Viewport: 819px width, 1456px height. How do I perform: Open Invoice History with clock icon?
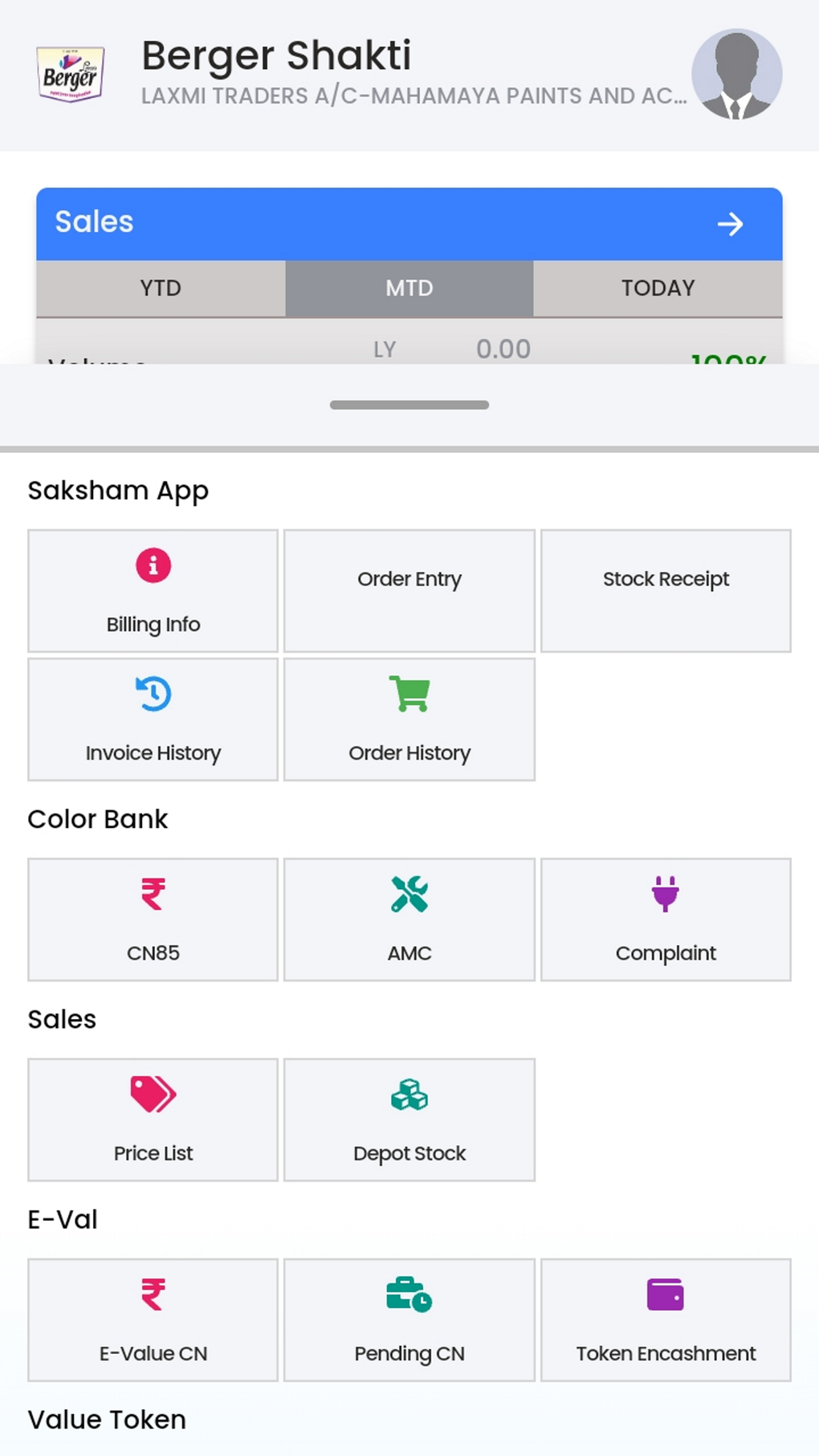(x=153, y=719)
